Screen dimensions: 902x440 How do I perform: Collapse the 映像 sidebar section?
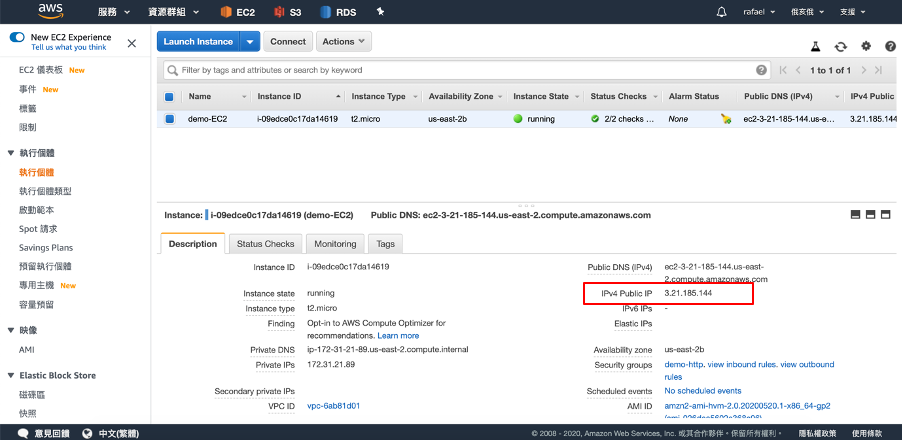tap(10, 330)
